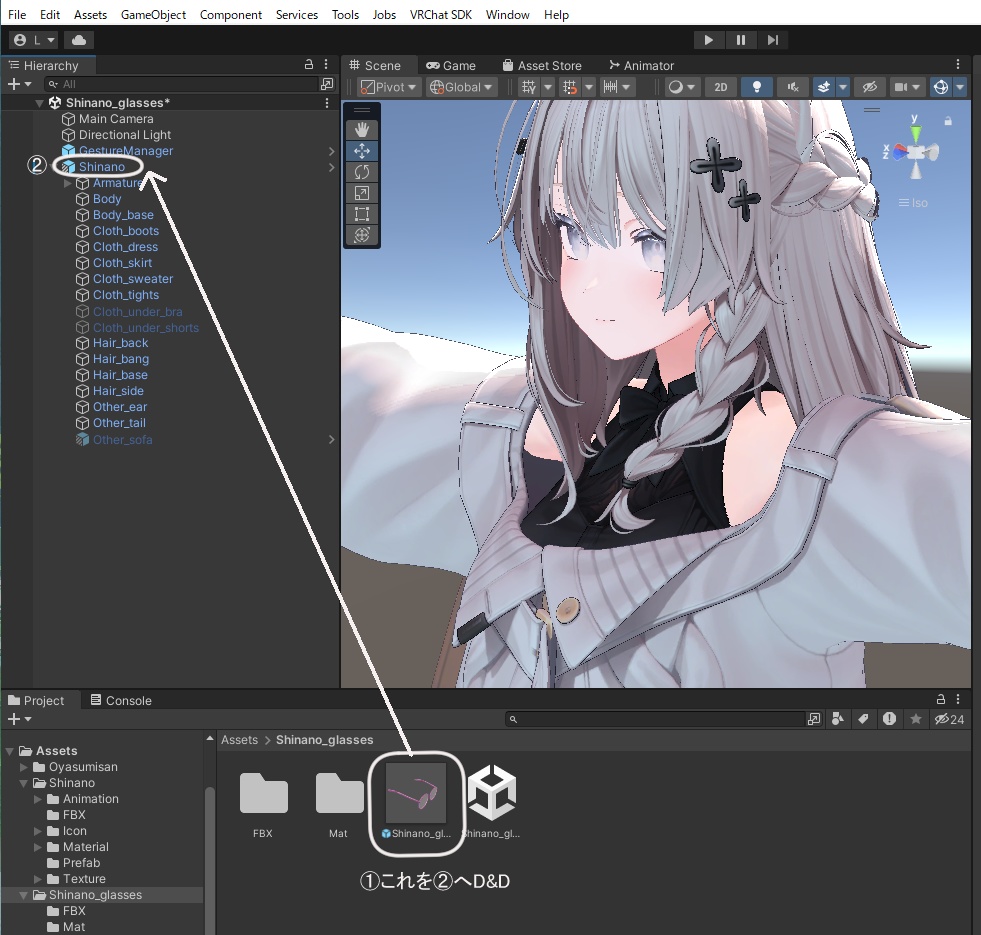Toggle scene visibility hidden objects

tap(870, 87)
